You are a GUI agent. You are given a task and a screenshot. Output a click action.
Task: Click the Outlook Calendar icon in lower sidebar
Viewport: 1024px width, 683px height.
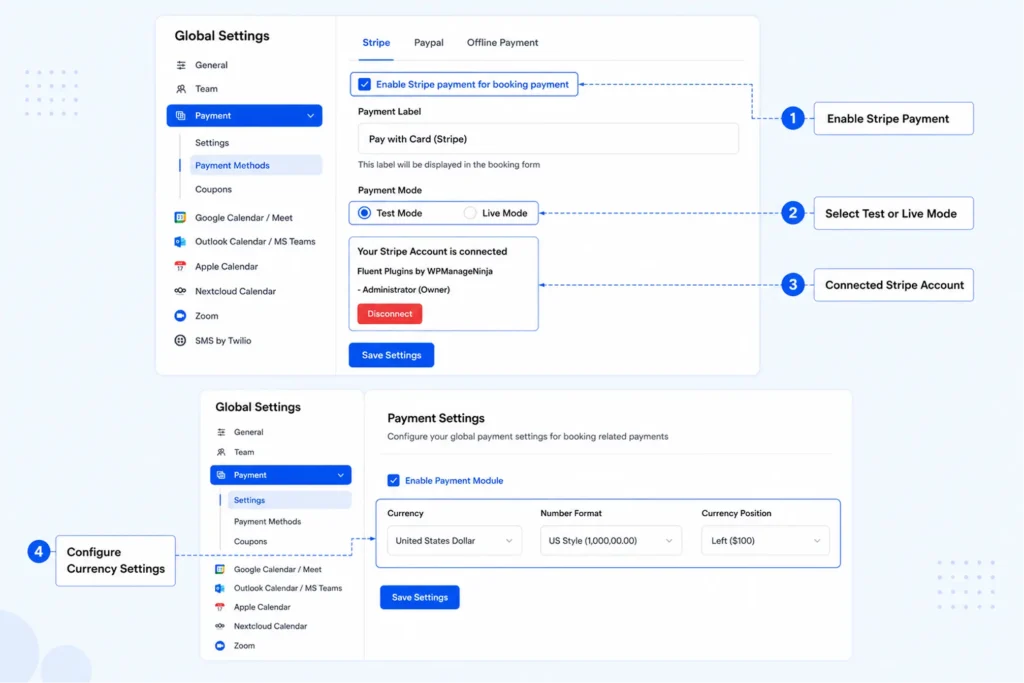[x=220, y=588]
